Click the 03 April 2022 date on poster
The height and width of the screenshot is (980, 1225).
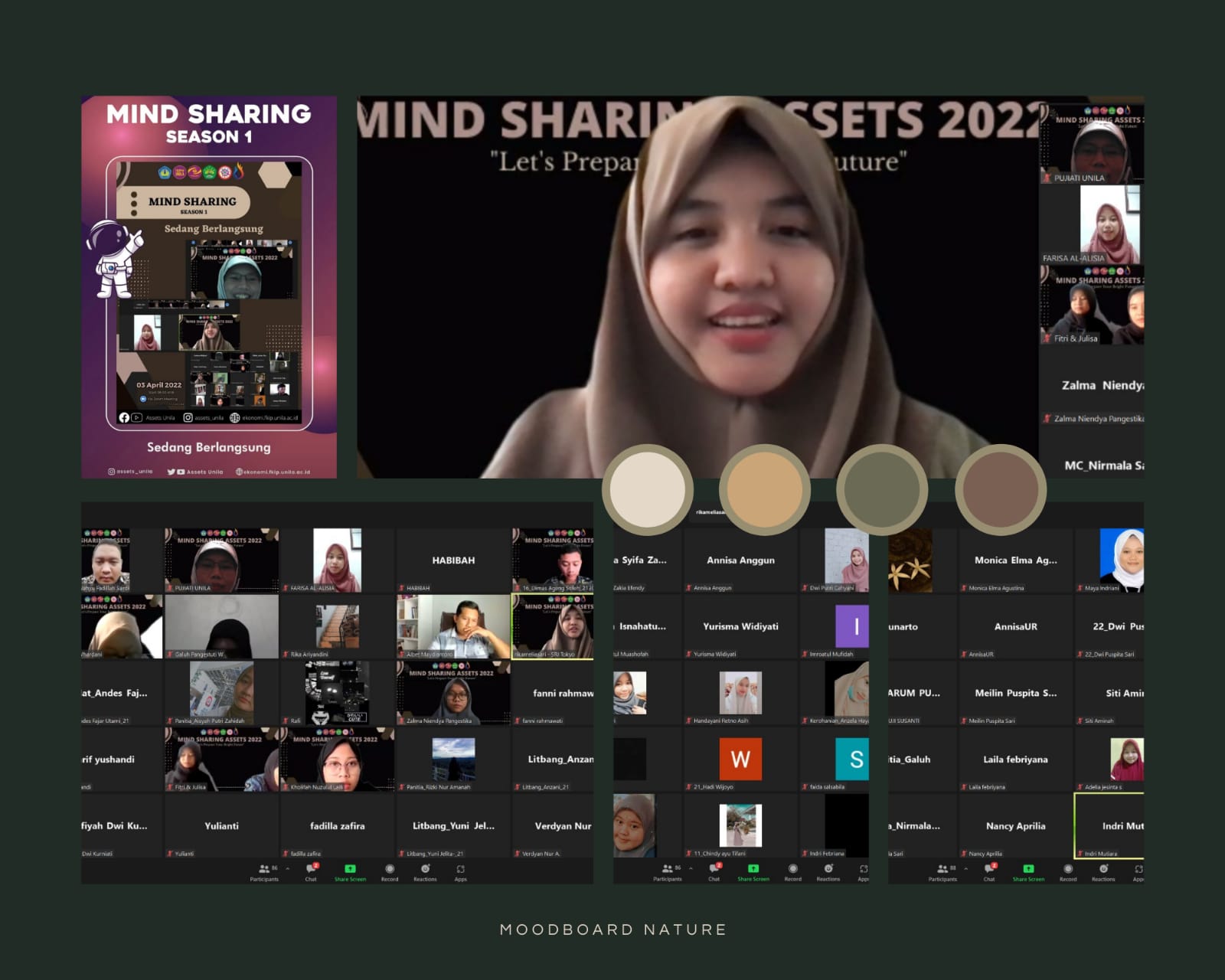click(x=159, y=385)
